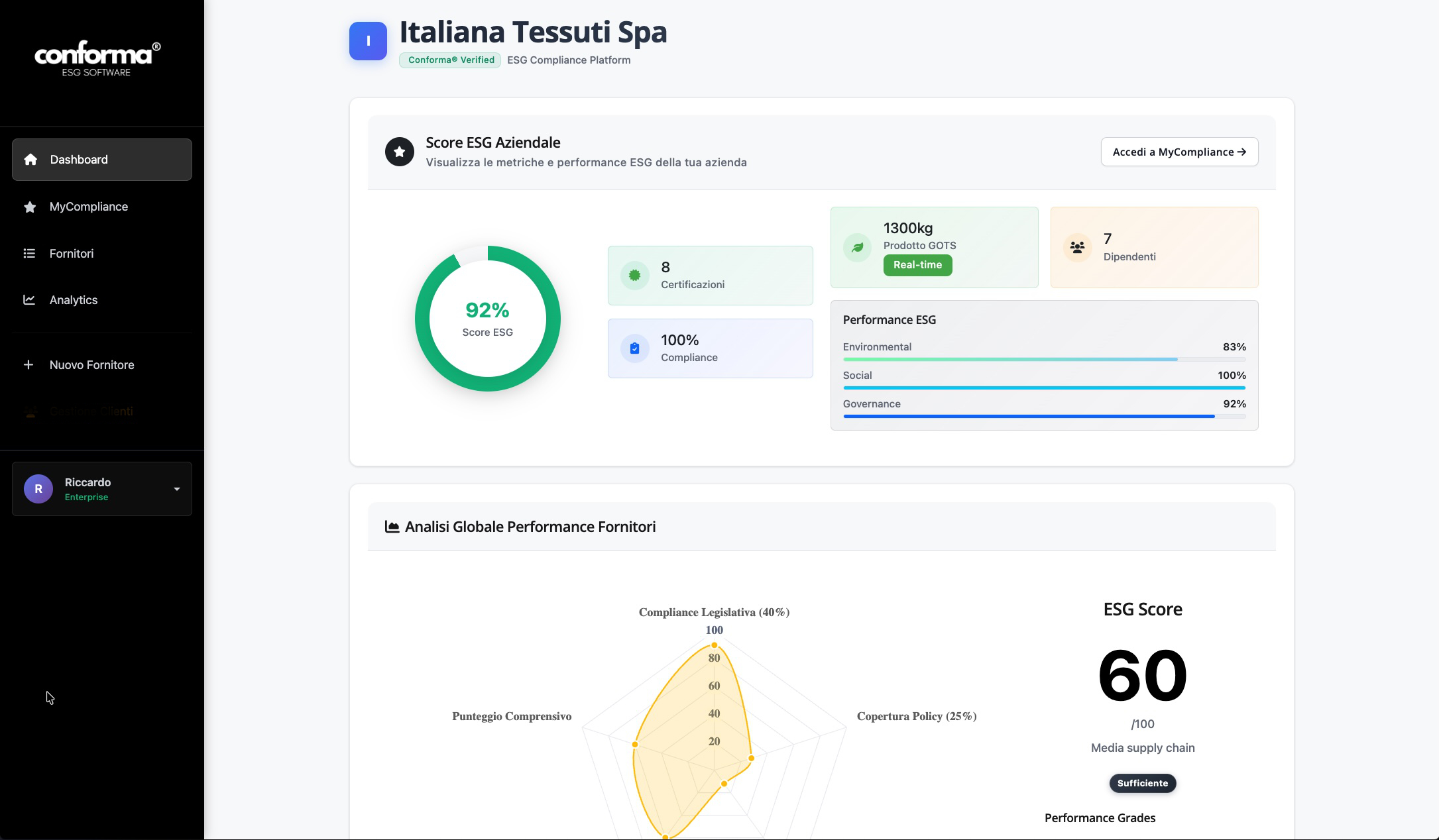The image size is (1439, 840).
Task: Click the Punteggio Comprensivo radar label
Action: coord(512,716)
